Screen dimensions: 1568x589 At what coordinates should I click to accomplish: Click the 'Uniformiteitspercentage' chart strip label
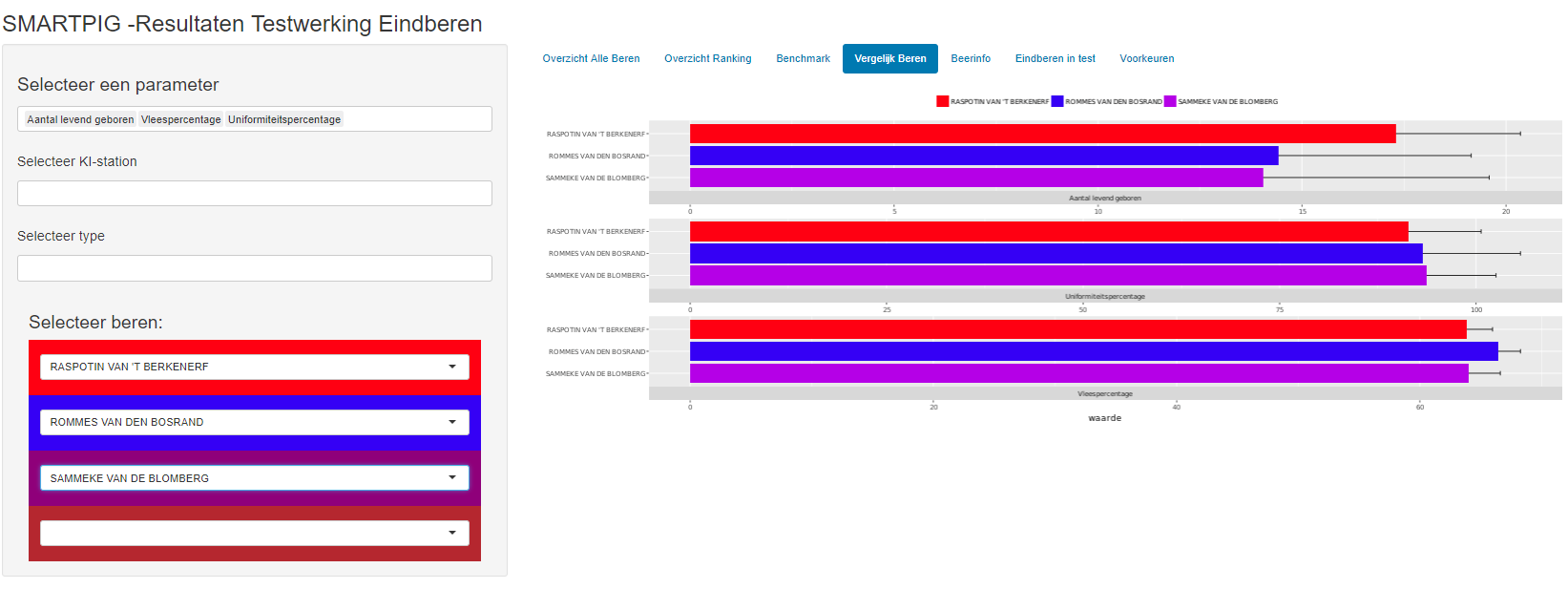[x=1105, y=297]
